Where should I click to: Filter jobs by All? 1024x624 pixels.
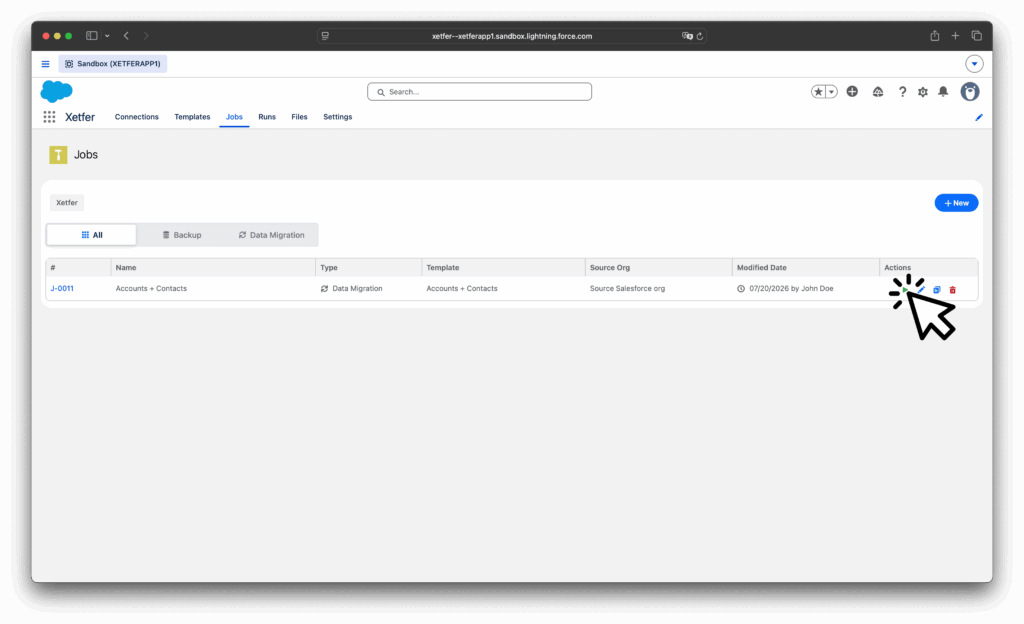91,235
